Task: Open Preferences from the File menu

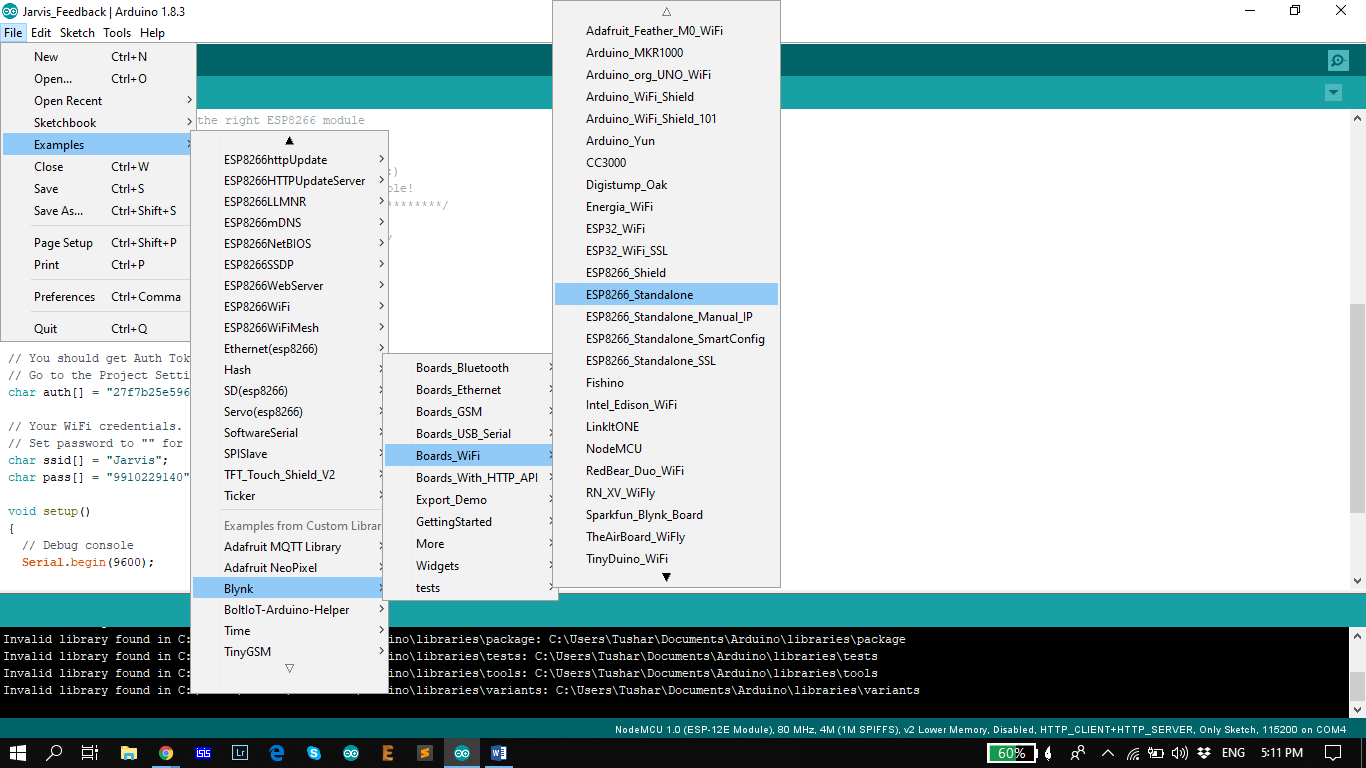Action: (x=65, y=296)
